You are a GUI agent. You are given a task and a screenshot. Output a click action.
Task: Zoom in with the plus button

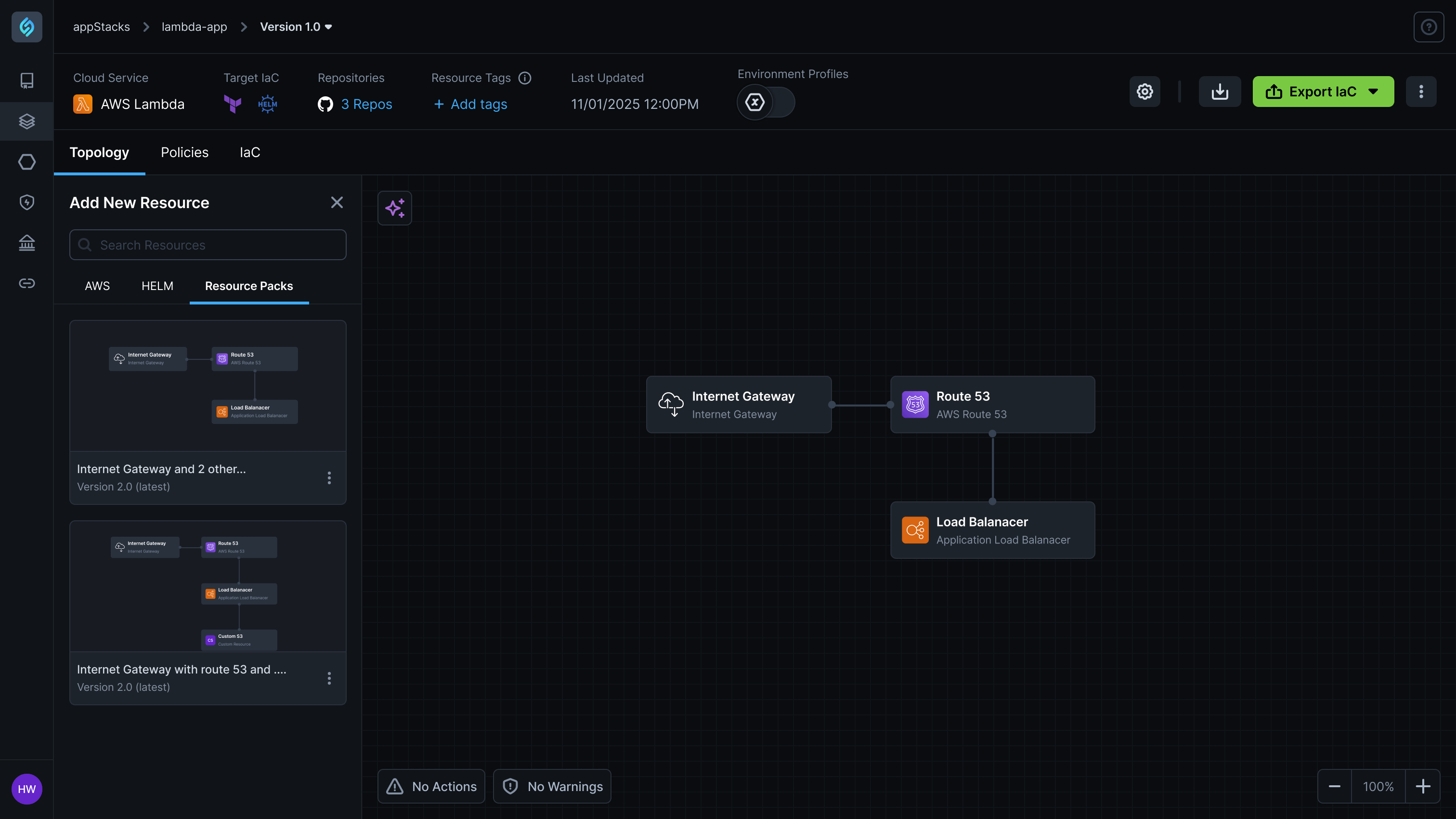click(1423, 786)
